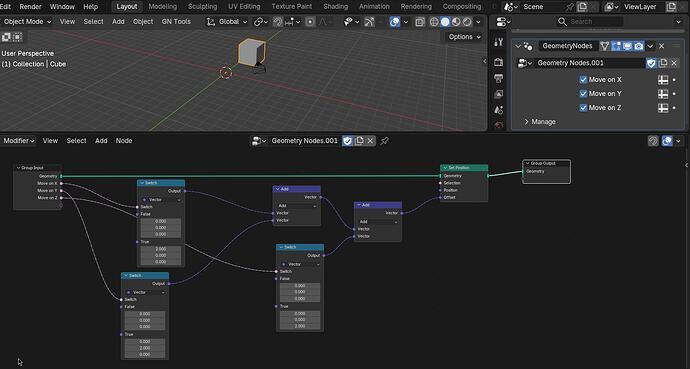The image size is (690, 369).
Task: Collapse the Set Position node
Action: [x=445, y=168]
